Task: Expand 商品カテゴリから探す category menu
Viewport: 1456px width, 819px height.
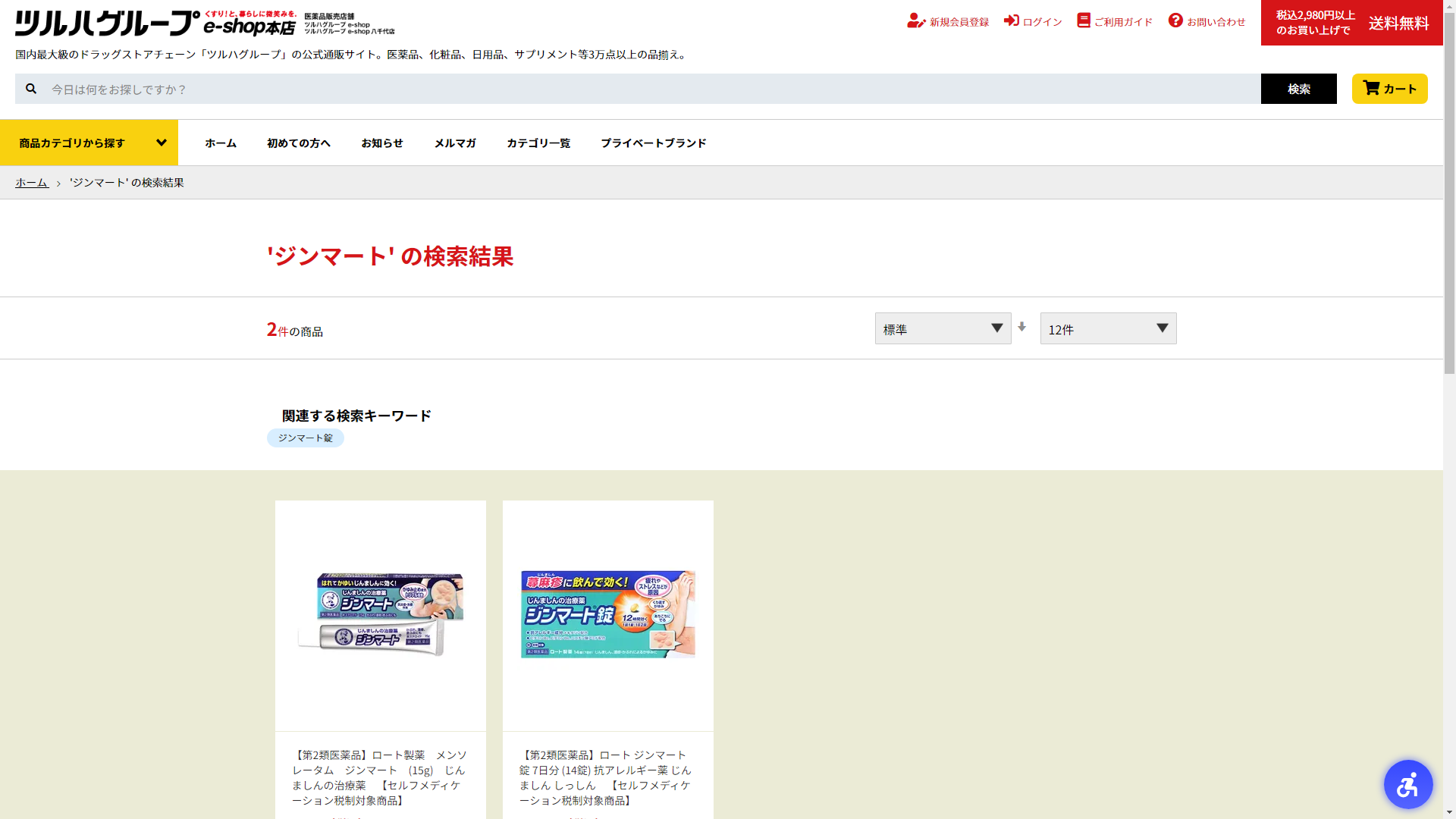Action: (x=89, y=143)
